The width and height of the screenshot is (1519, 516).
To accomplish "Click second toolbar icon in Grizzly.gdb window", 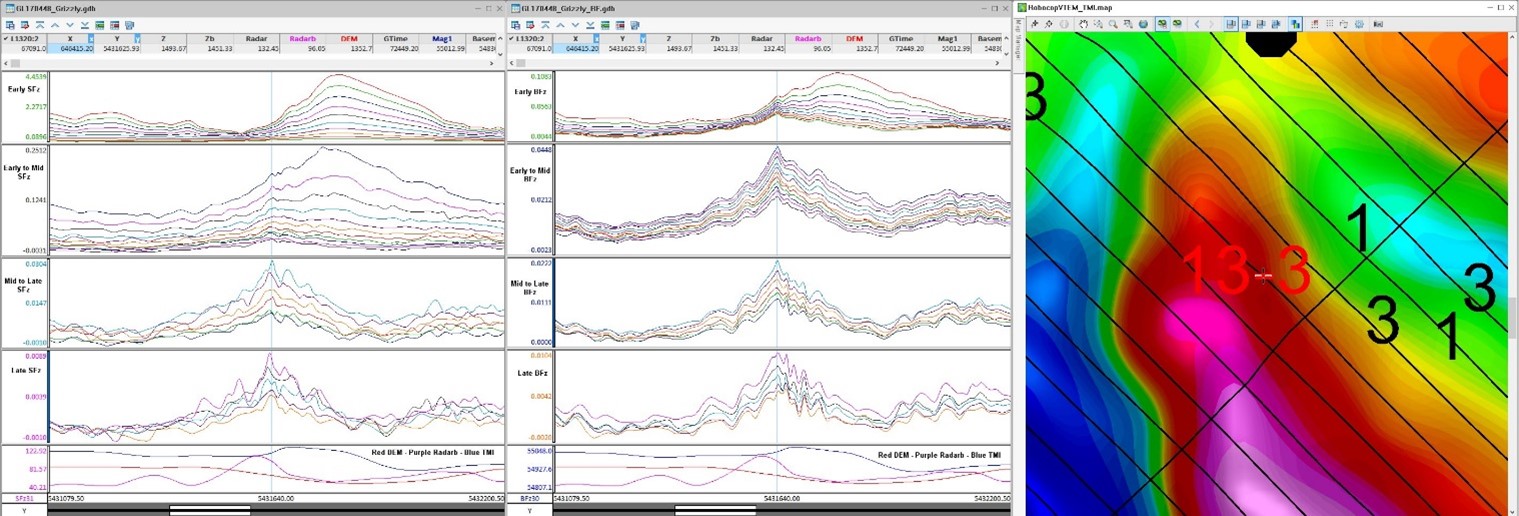I will click(25, 25).
